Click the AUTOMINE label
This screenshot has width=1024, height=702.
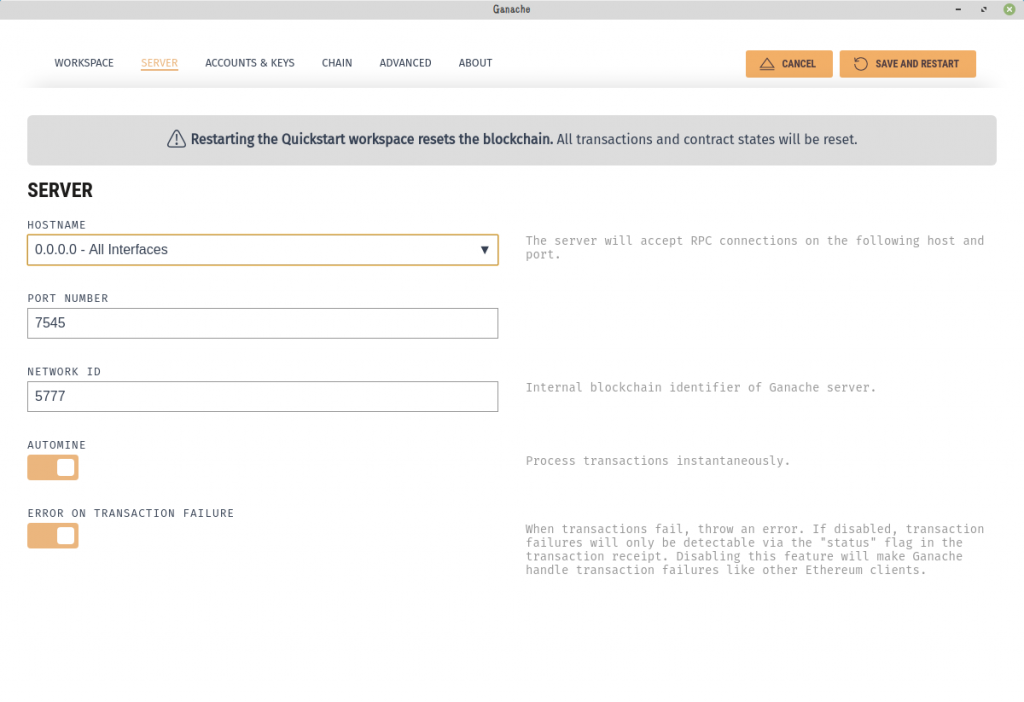click(57, 445)
